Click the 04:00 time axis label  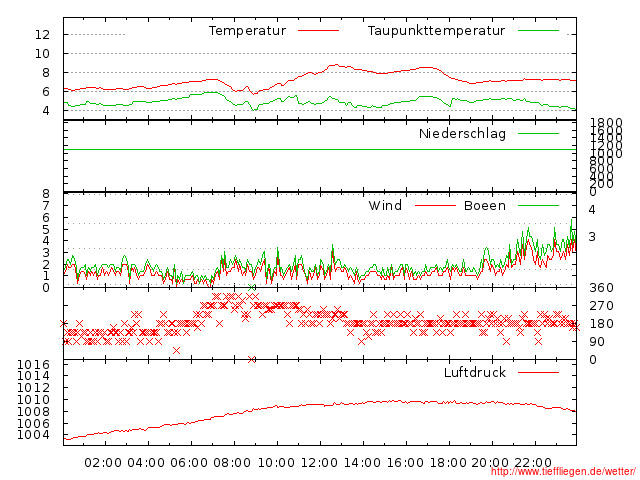[x=146, y=463]
